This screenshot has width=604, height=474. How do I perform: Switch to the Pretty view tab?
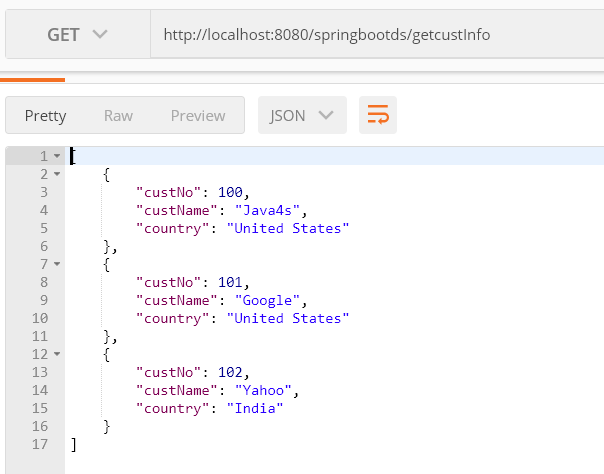pyautogui.click(x=45, y=116)
